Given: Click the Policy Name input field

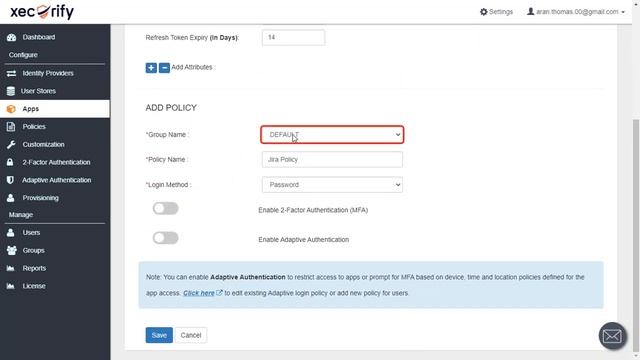Looking at the screenshot, I should (x=332, y=160).
